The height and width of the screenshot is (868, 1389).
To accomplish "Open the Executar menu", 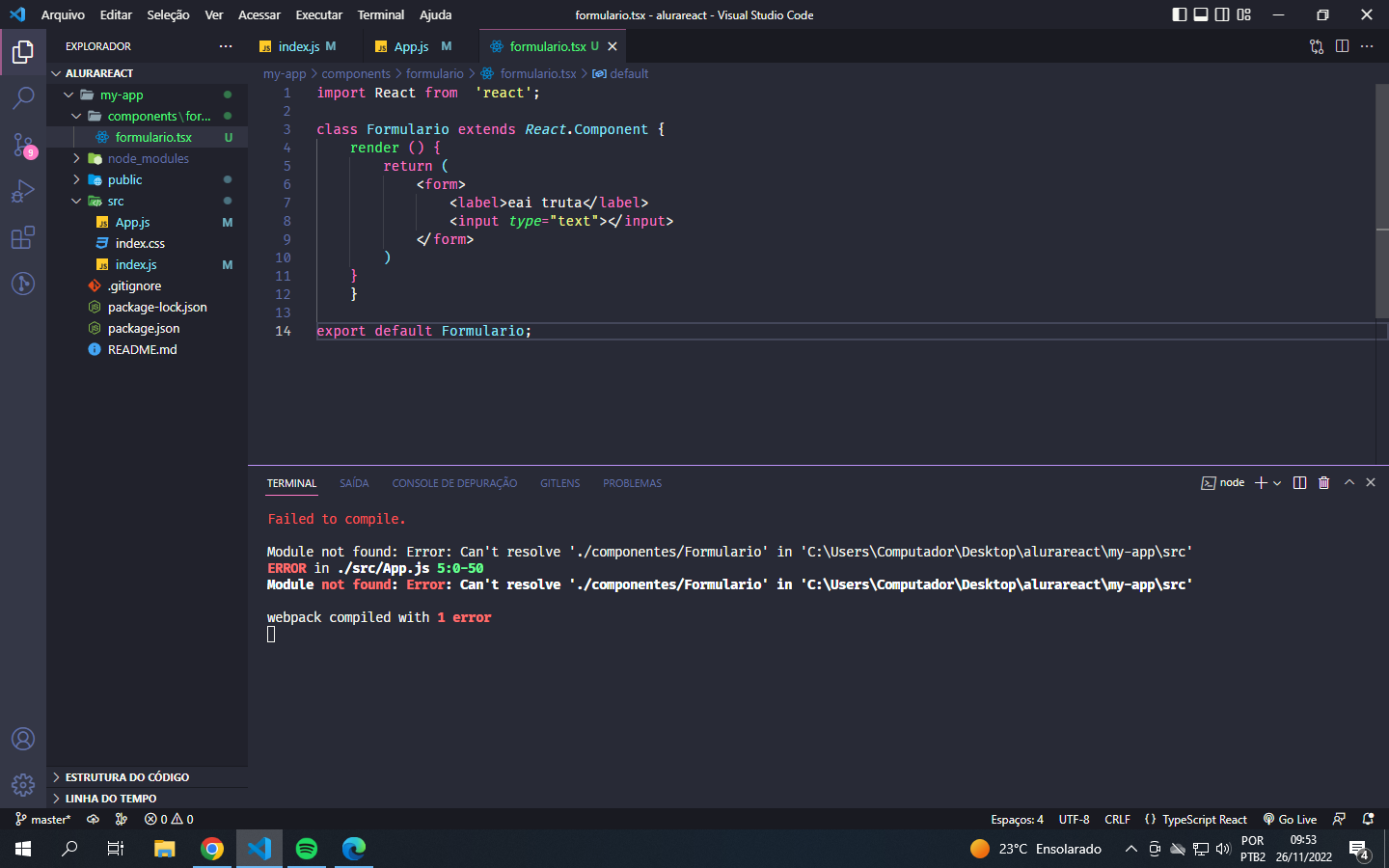I will coord(318,14).
